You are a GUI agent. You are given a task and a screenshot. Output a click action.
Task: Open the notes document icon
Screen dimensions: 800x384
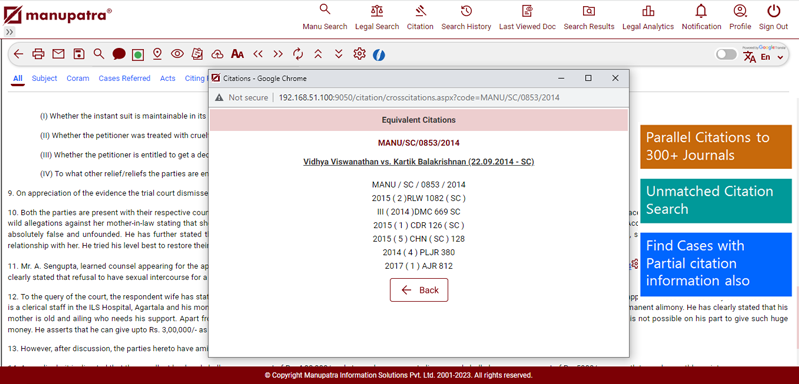[197, 54]
